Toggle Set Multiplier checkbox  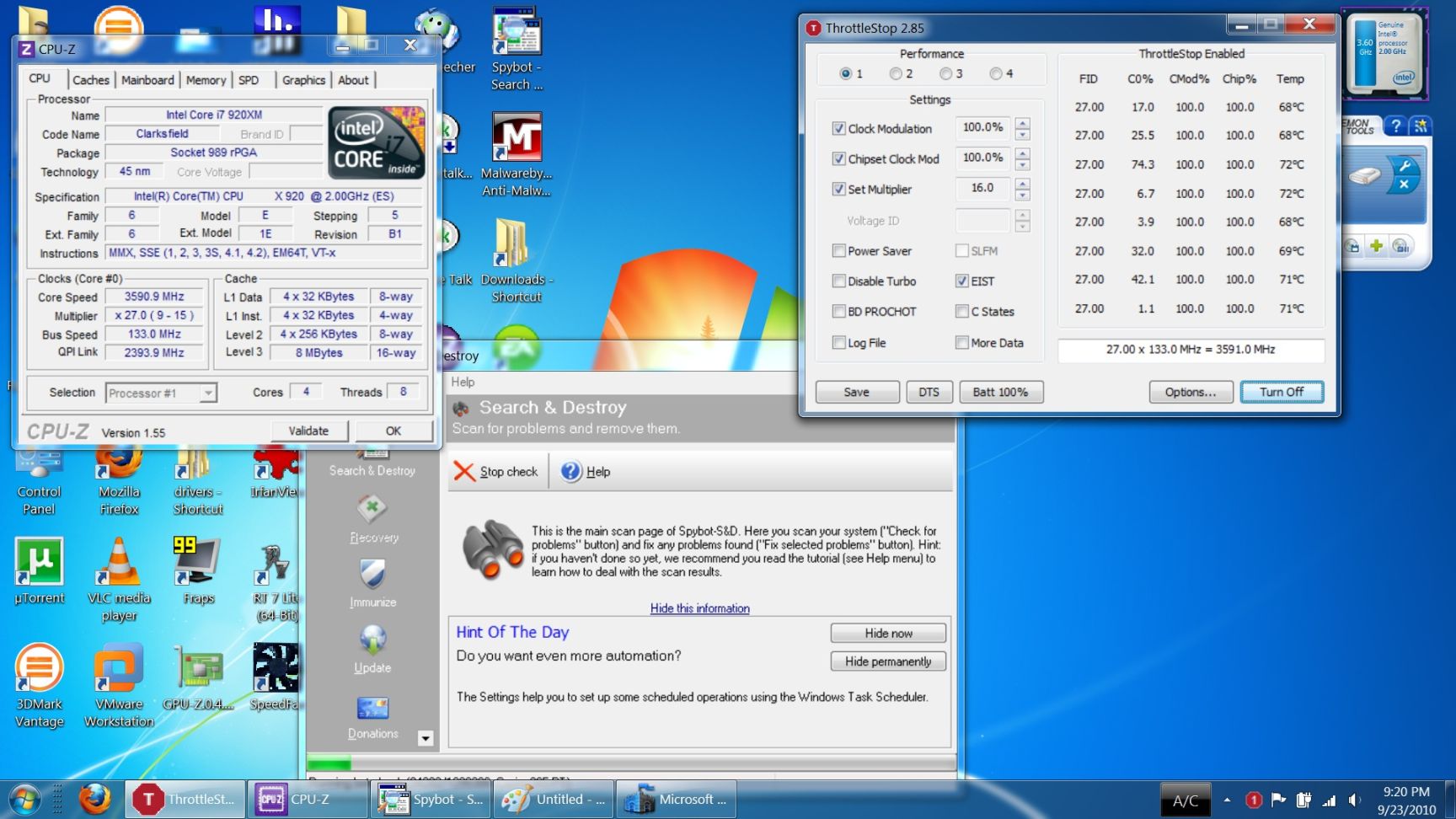point(838,189)
